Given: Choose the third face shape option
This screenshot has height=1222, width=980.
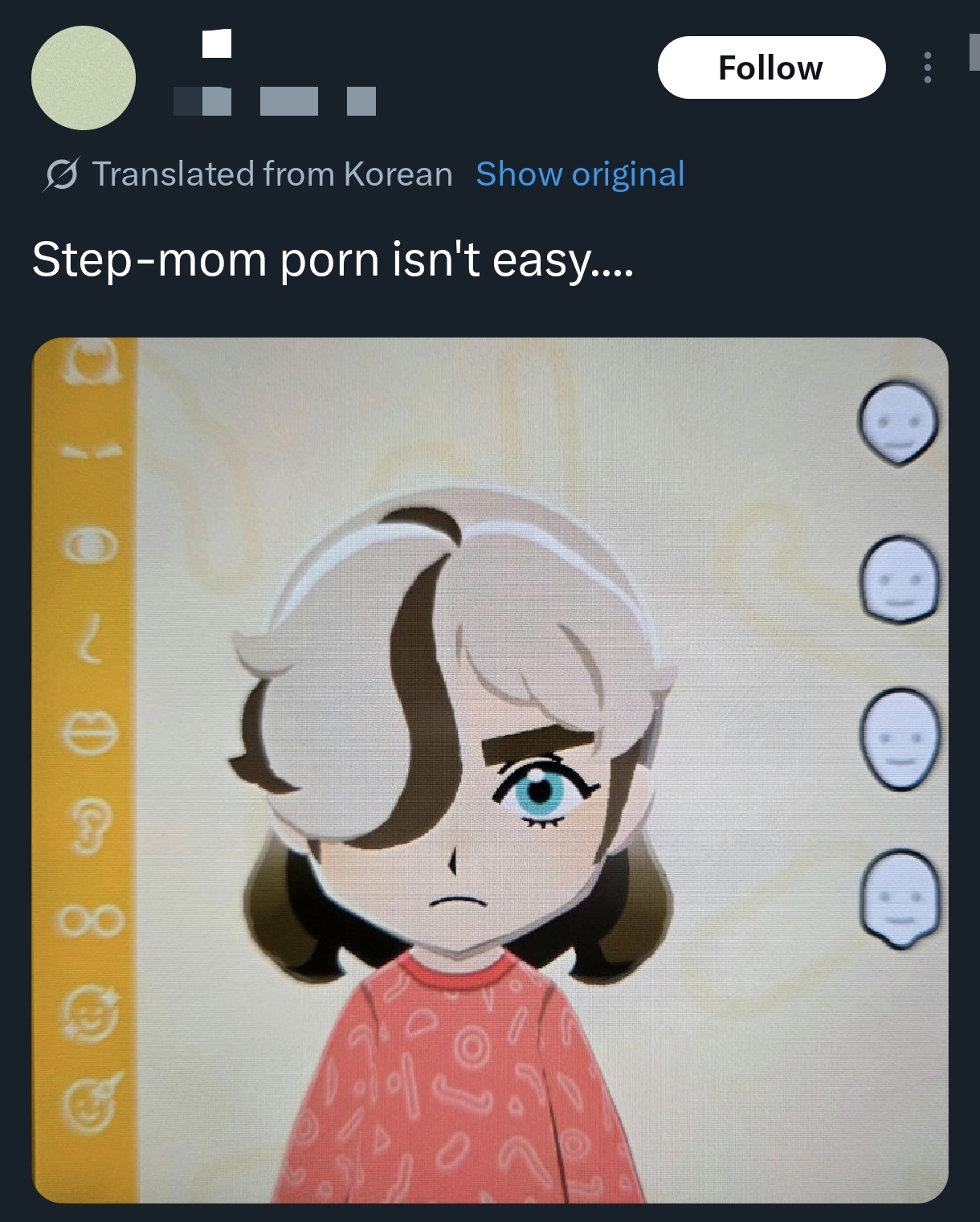Looking at the screenshot, I should tap(899, 739).
